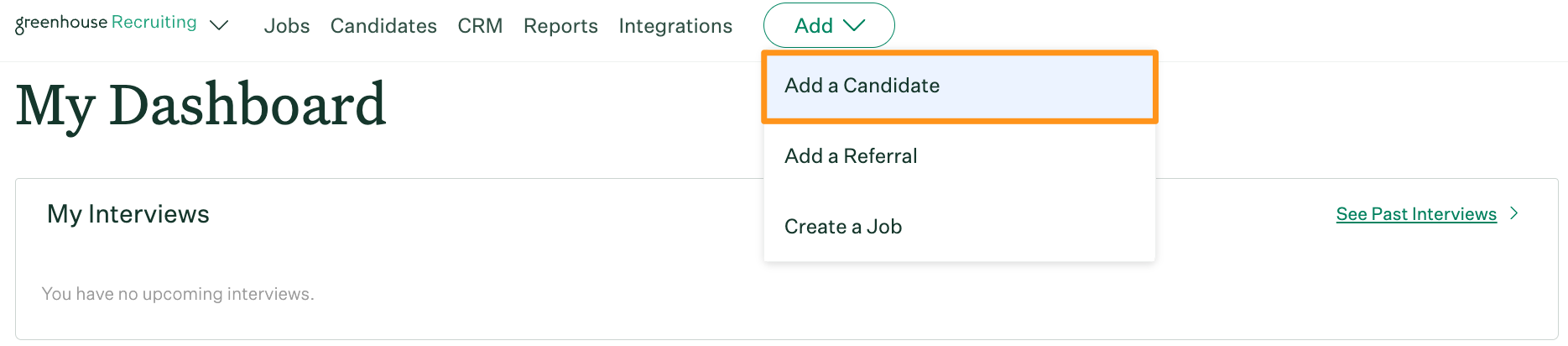Select Create a Job from the menu
Screen dimensions: 1568x346
[x=843, y=227]
